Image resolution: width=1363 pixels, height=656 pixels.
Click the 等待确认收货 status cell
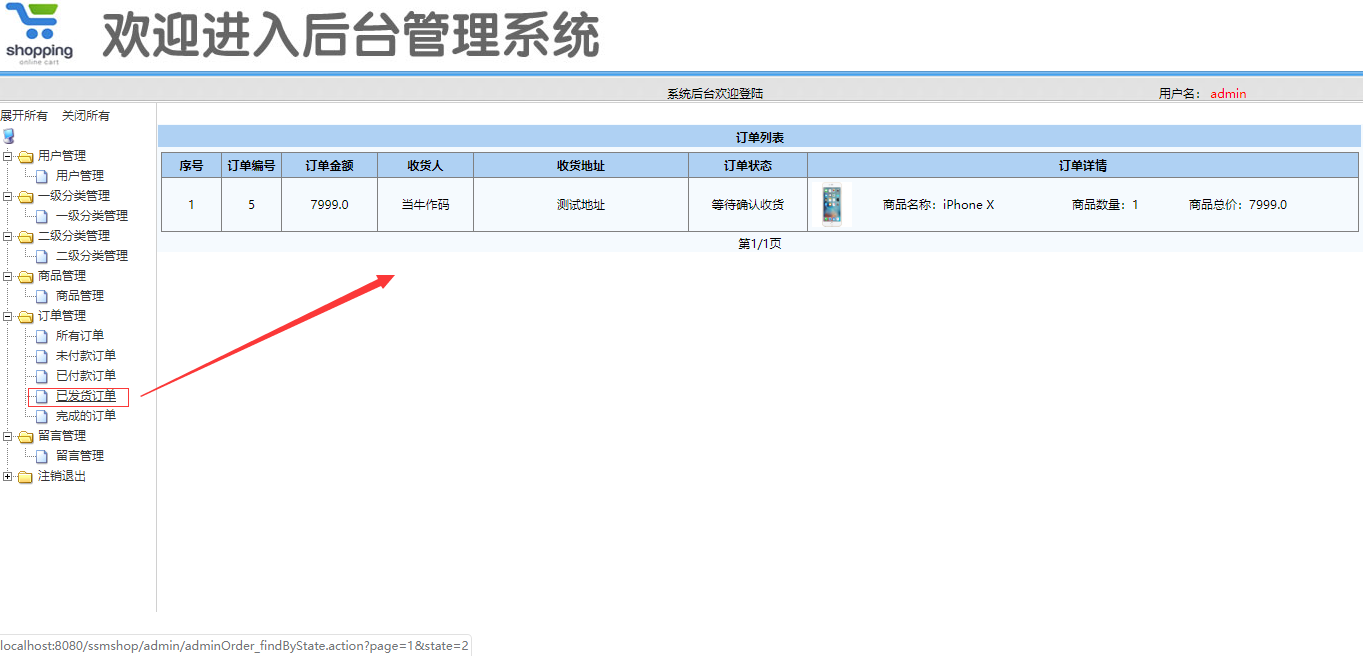click(x=748, y=205)
